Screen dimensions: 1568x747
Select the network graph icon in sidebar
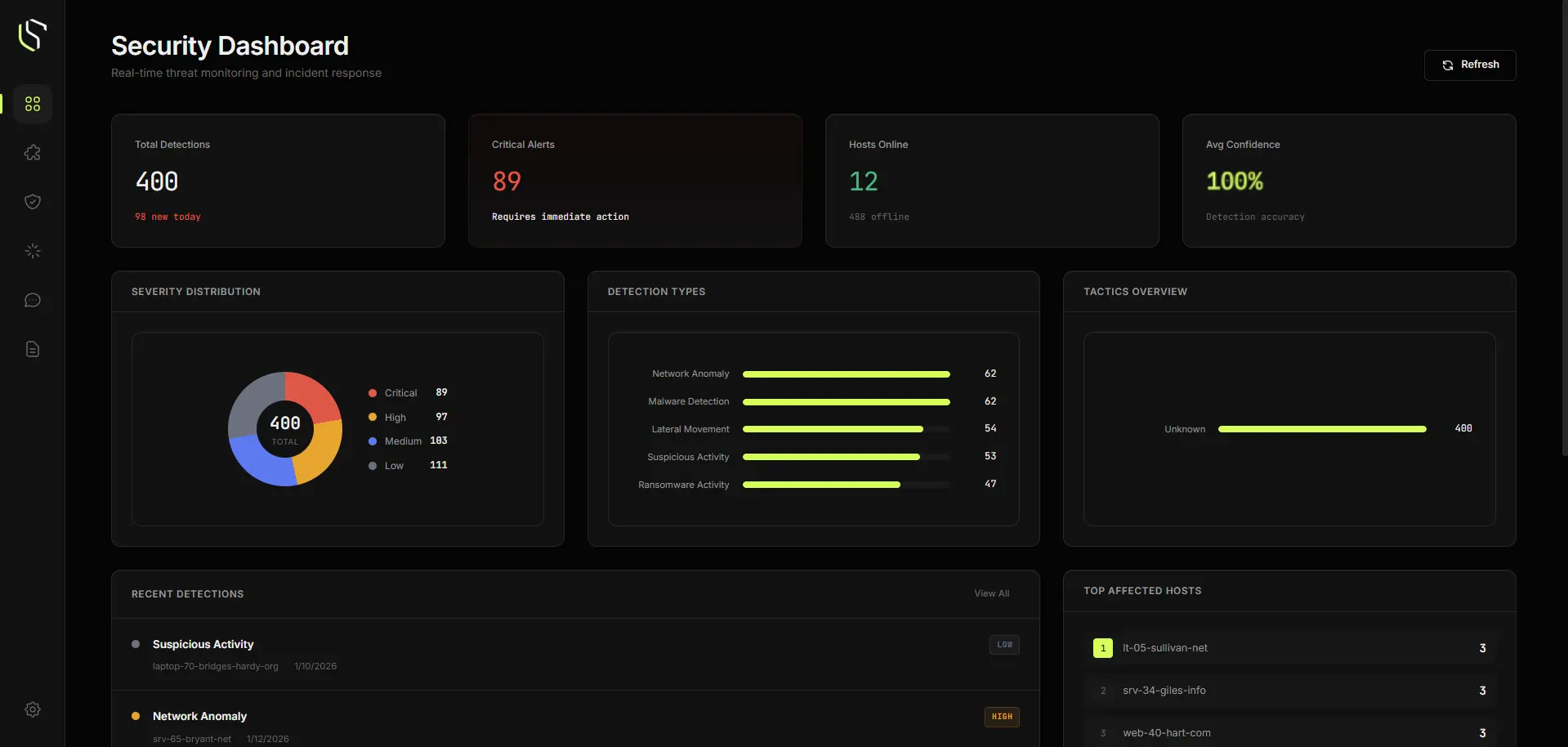click(x=32, y=153)
